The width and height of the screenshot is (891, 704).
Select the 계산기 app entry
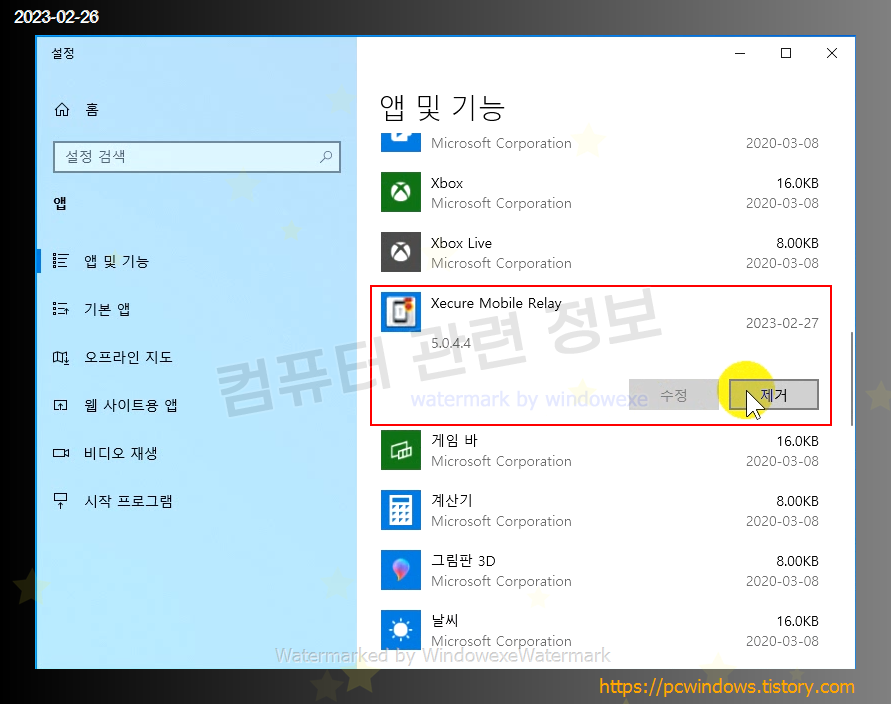coord(599,510)
